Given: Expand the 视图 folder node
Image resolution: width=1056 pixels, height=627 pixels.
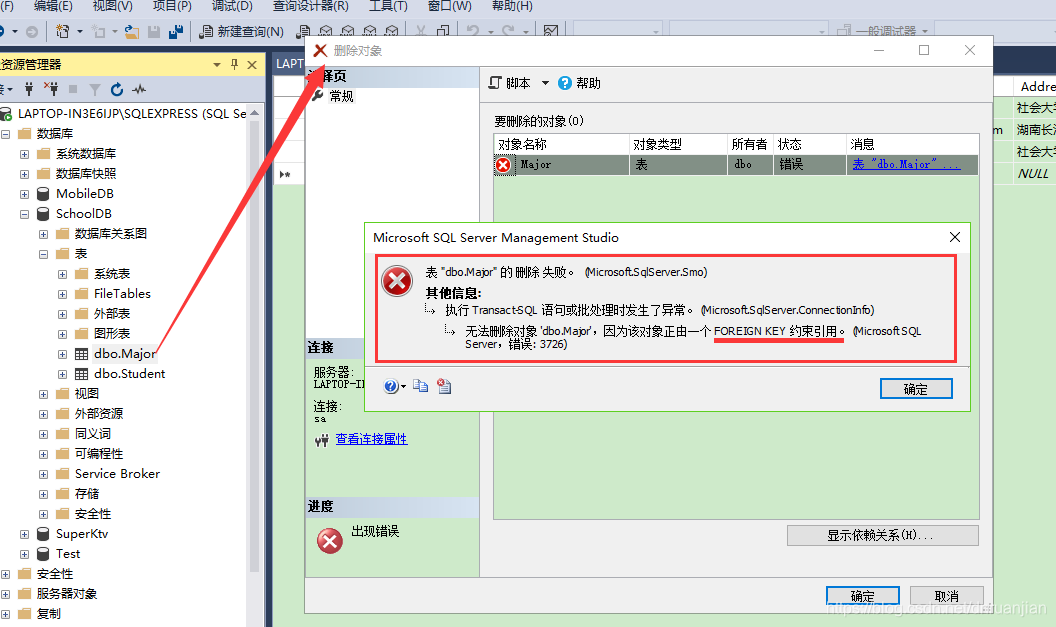Looking at the screenshot, I should coord(43,395).
